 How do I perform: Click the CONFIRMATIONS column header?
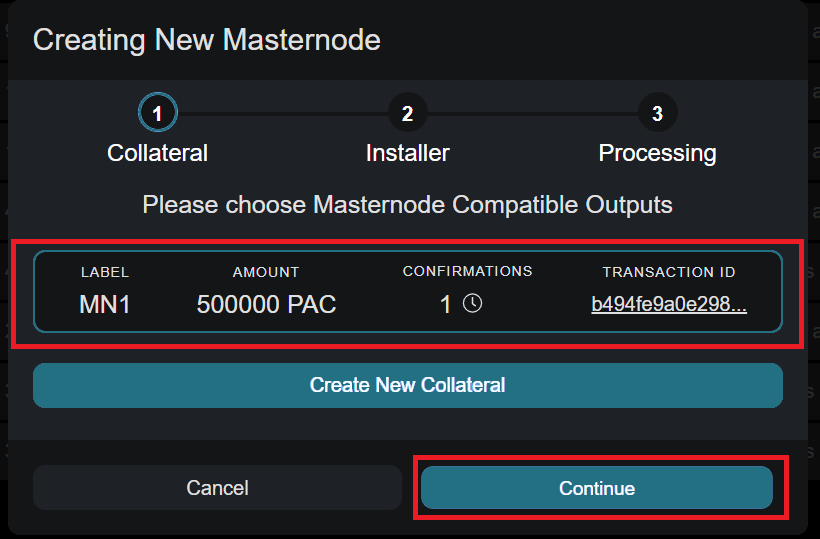click(467, 271)
